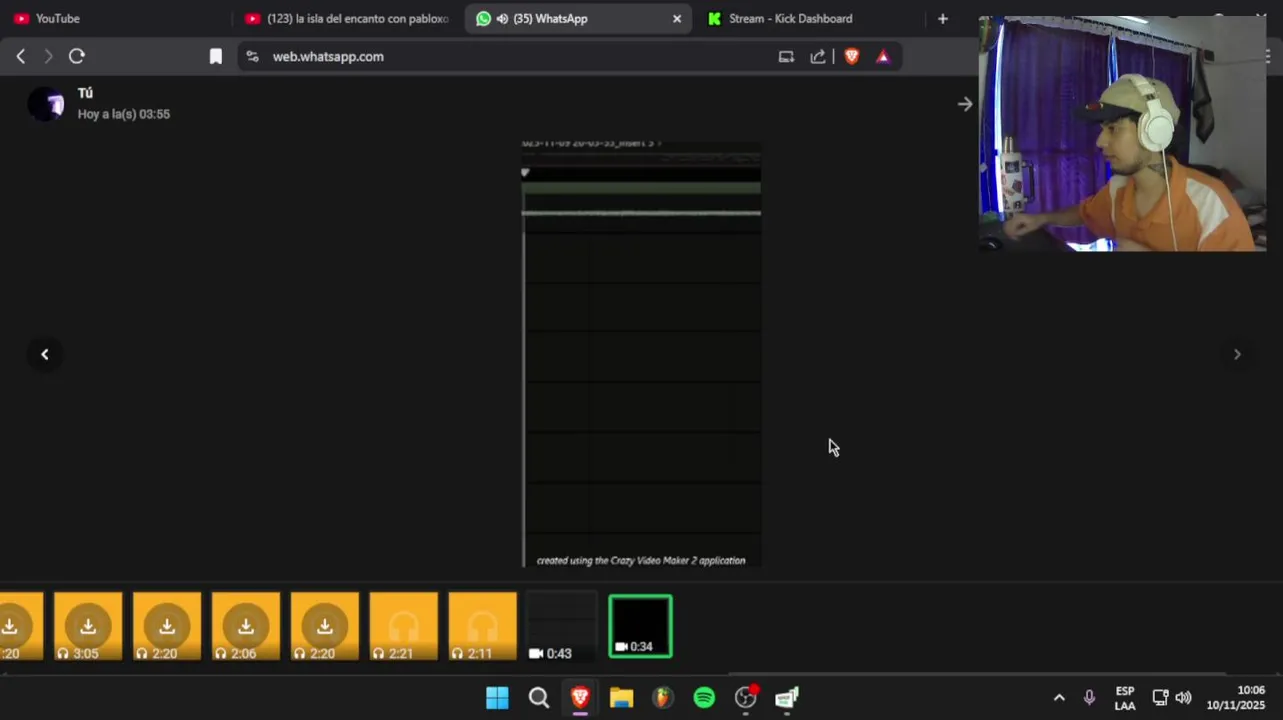Go to next media with right chevron
The height and width of the screenshot is (720, 1283).
click(1237, 354)
